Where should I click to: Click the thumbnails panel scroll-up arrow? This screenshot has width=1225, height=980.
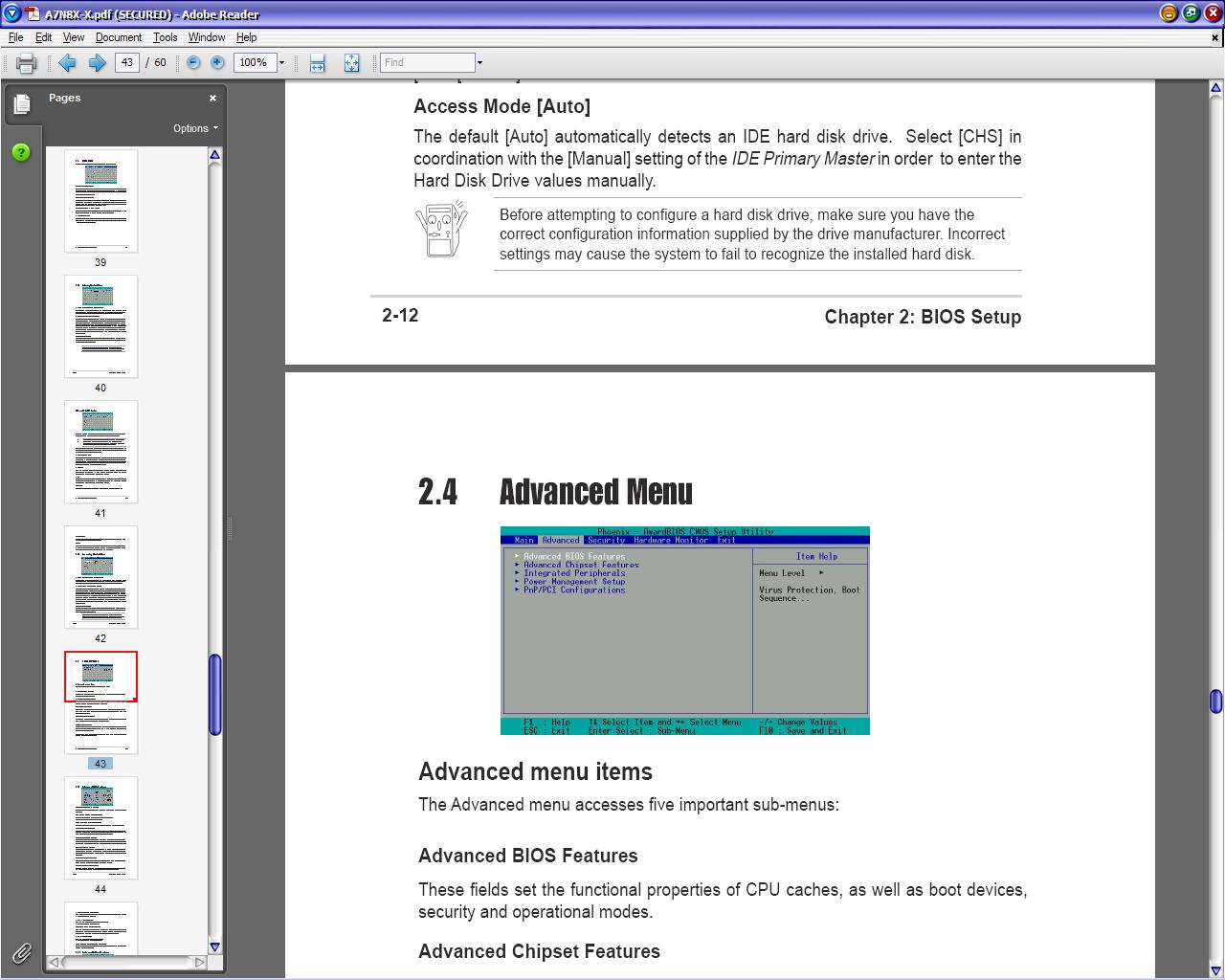tap(215, 155)
